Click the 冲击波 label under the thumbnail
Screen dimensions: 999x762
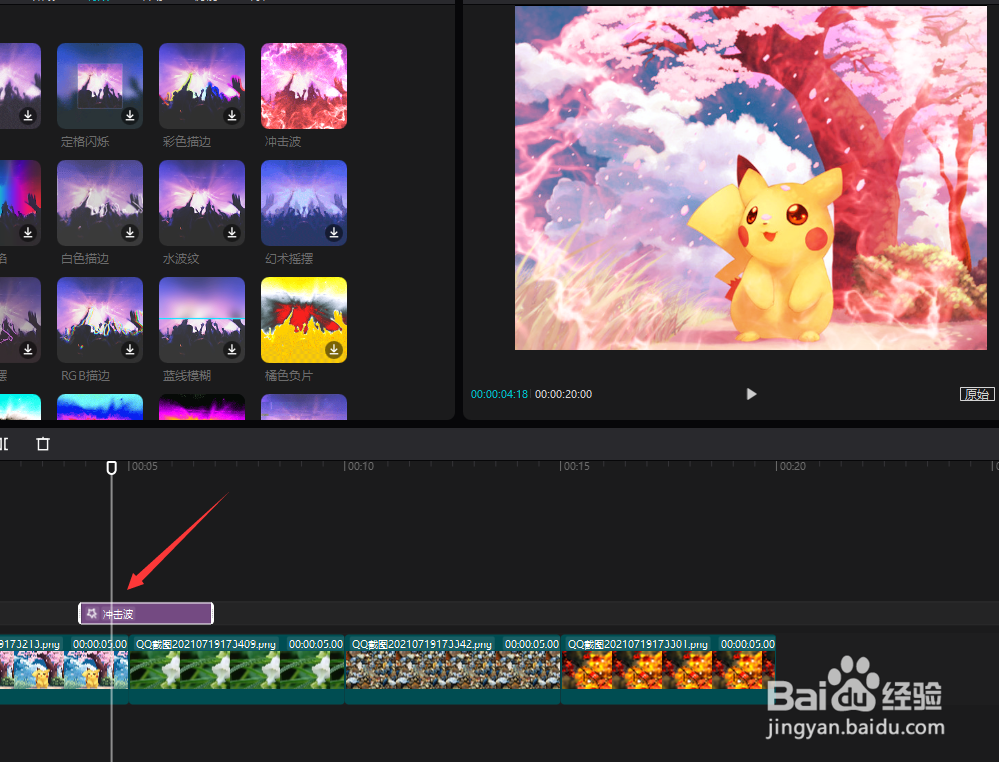tap(283, 141)
